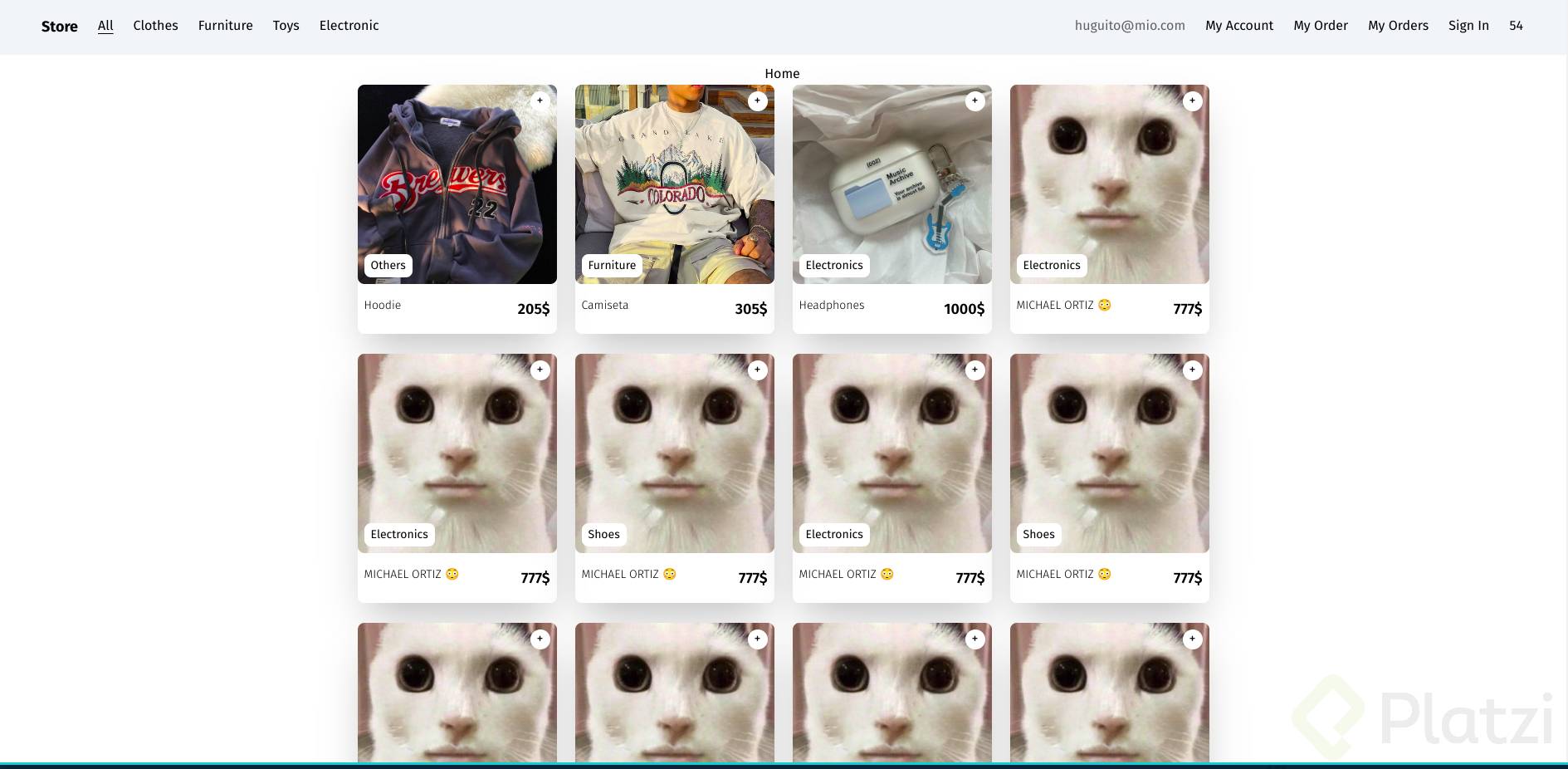Select the Toys category filter
The width and height of the screenshot is (1568, 769).
[x=286, y=26]
